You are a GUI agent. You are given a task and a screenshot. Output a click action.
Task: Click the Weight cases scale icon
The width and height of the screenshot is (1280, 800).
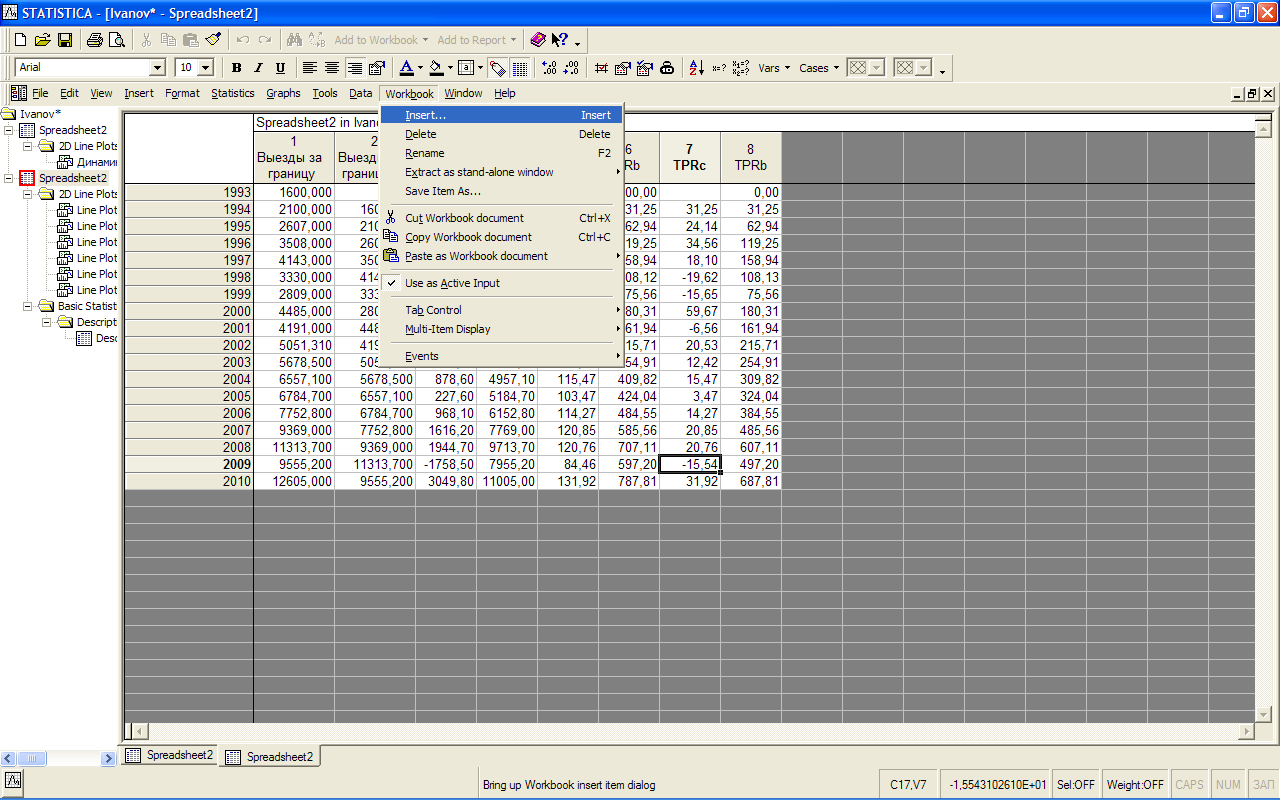tap(667, 68)
